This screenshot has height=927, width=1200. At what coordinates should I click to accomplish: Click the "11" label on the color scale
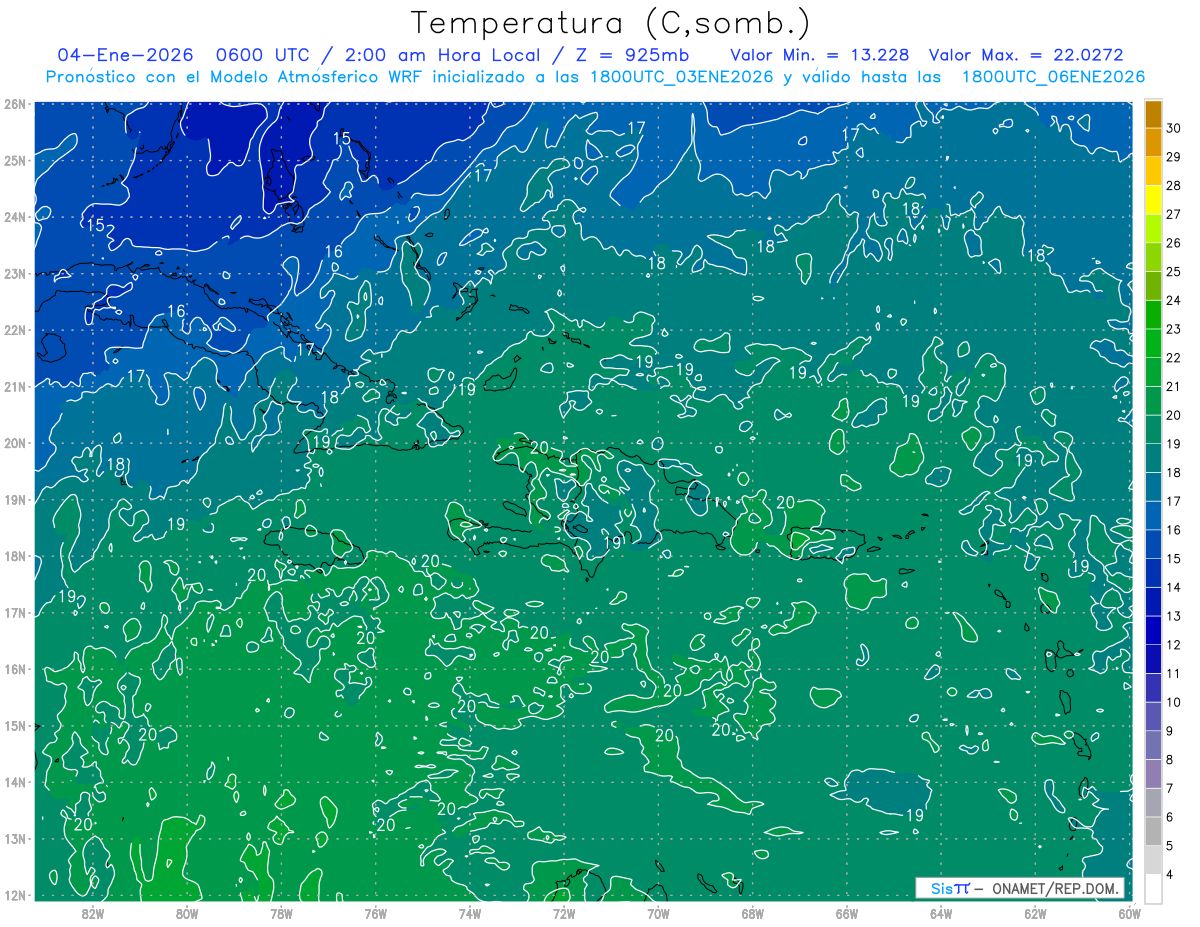pyautogui.click(x=1174, y=673)
